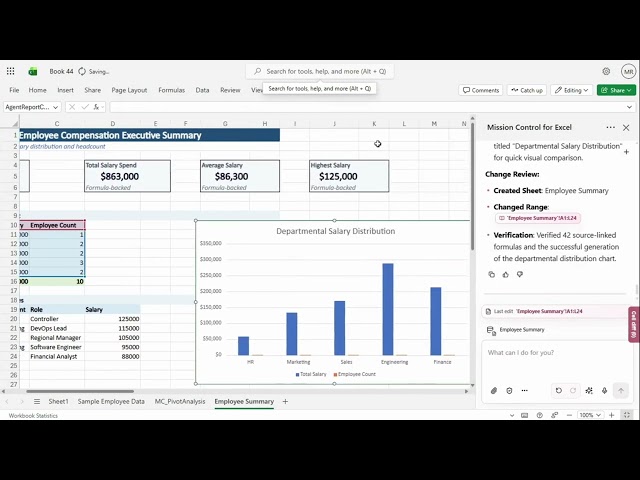640x480 pixels.
Task: Open the shield permissions icon in the prompt box
Action: [509, 391]
